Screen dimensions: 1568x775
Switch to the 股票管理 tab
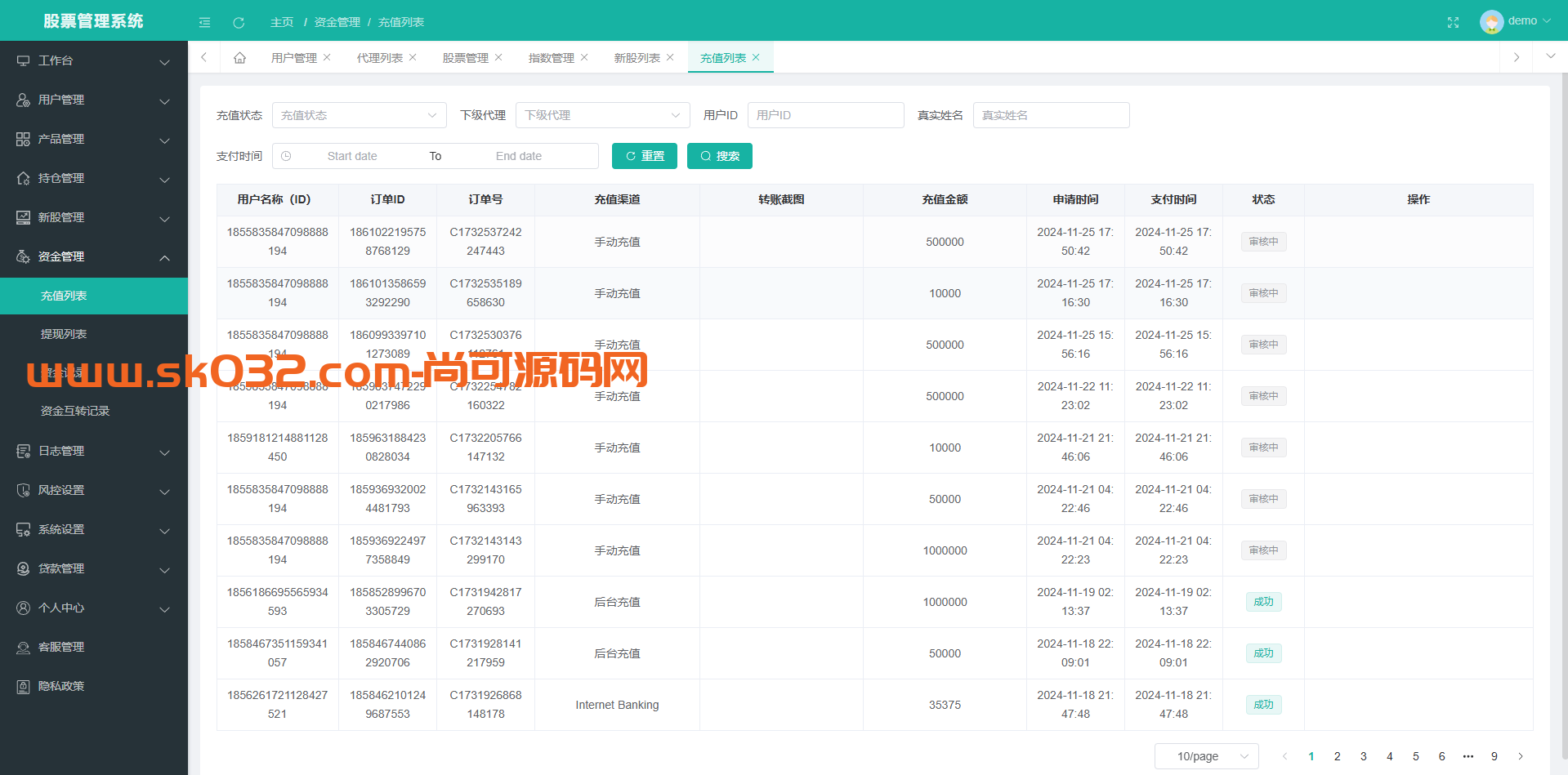466,58
